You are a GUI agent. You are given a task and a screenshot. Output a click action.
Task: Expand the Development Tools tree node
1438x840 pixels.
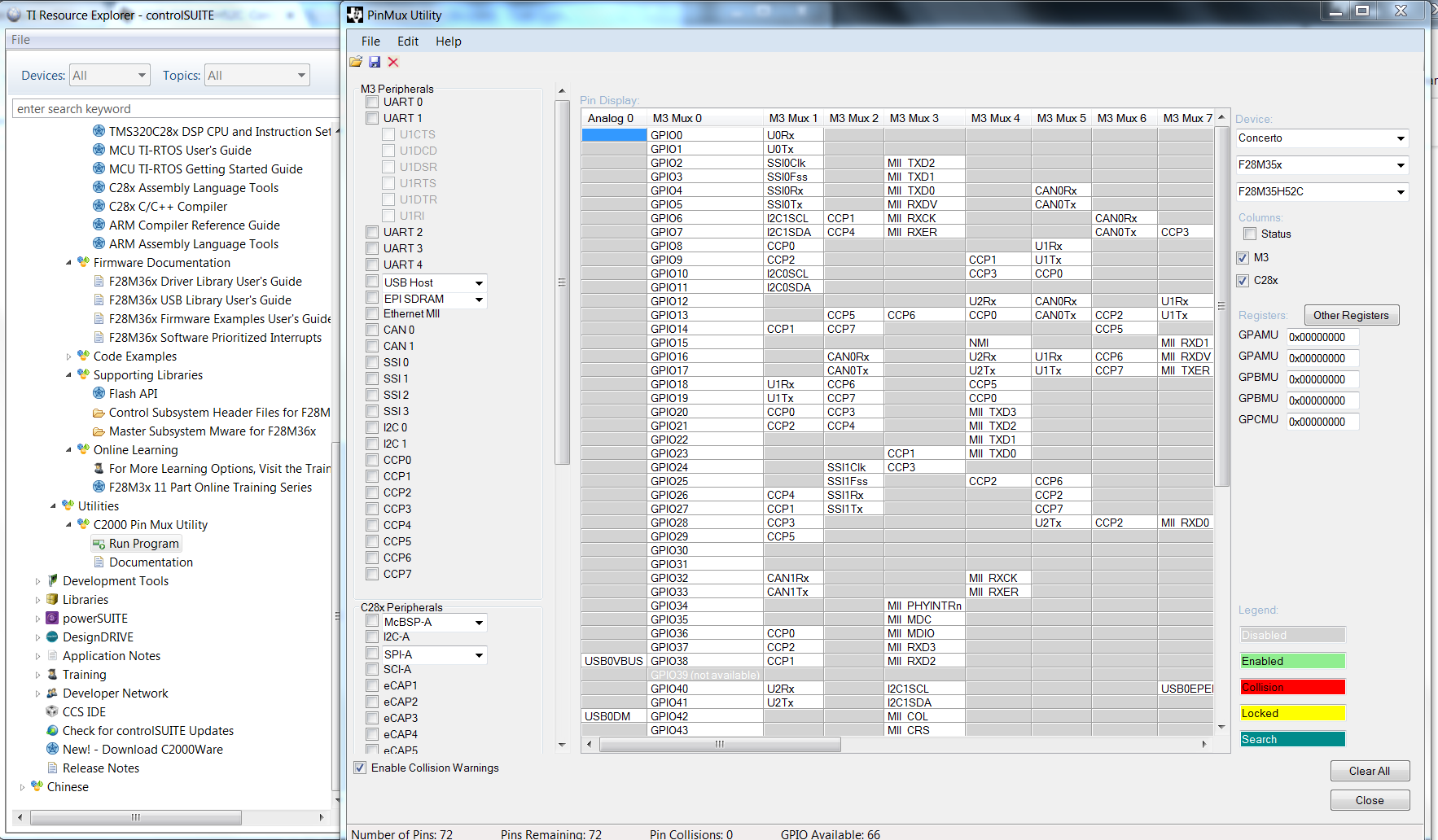37,580
